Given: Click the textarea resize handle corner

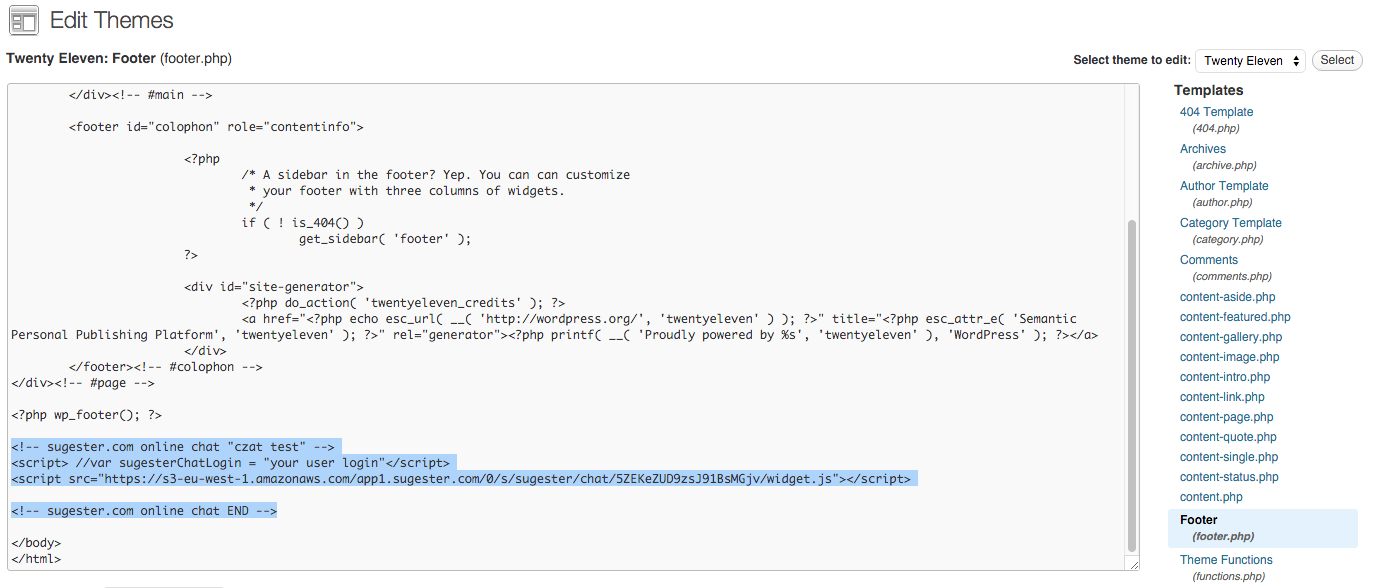Looking at the screenshot, I should tap(1134, 565).
